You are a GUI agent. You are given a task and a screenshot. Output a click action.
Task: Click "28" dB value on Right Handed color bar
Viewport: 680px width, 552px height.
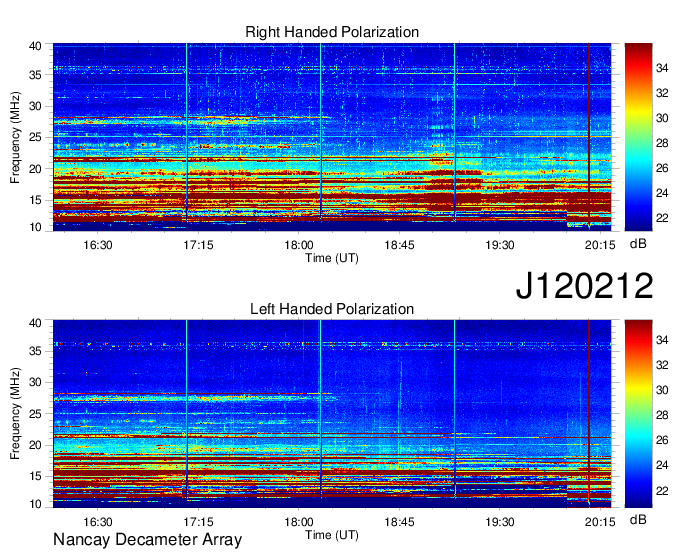pos(662,143)
